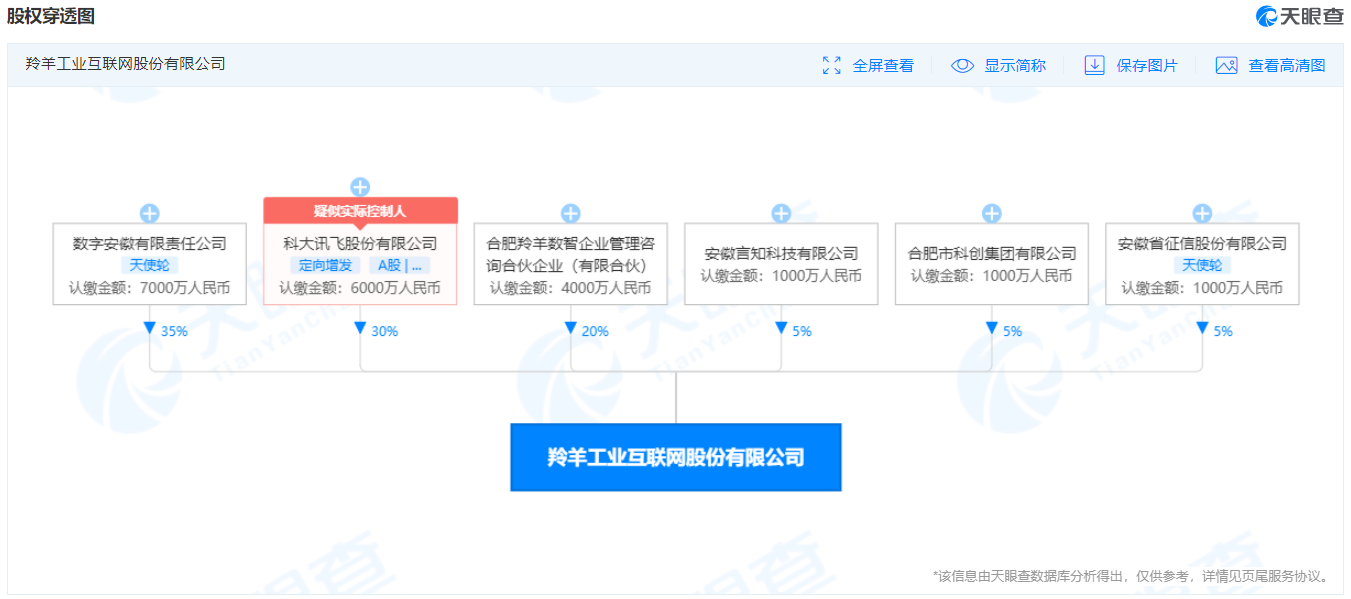Click the fullscreen view icon
Screen dimensions: 1351x599
click(831, 65)
